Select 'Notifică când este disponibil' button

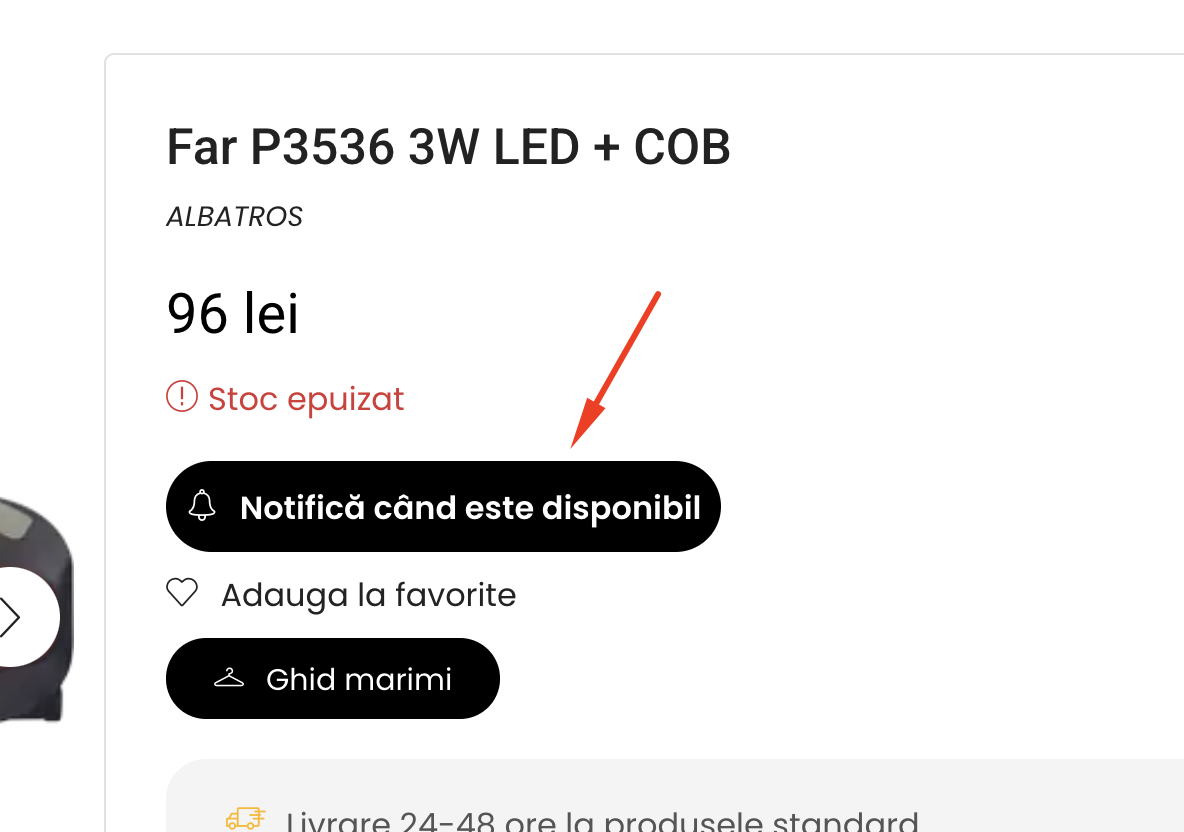[x=443, y=507]
